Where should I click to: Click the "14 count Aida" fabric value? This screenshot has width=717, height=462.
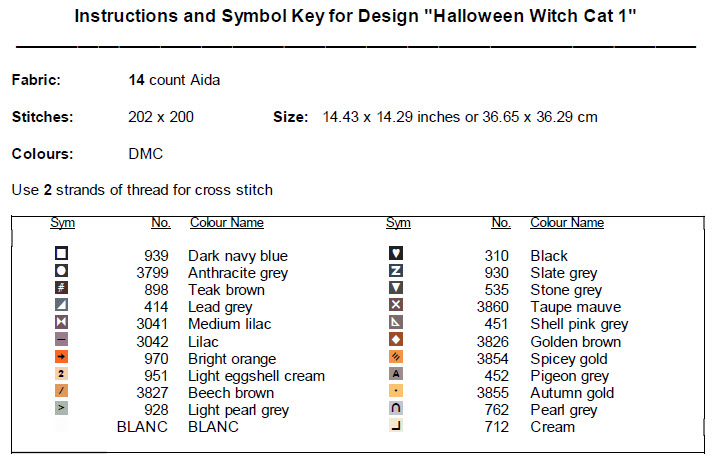coord(174,80)
